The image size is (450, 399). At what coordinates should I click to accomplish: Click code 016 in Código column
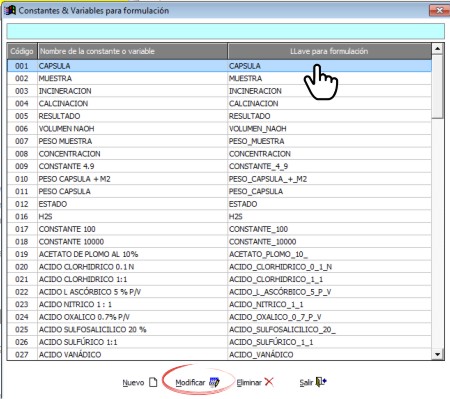[x=22, y=217]
